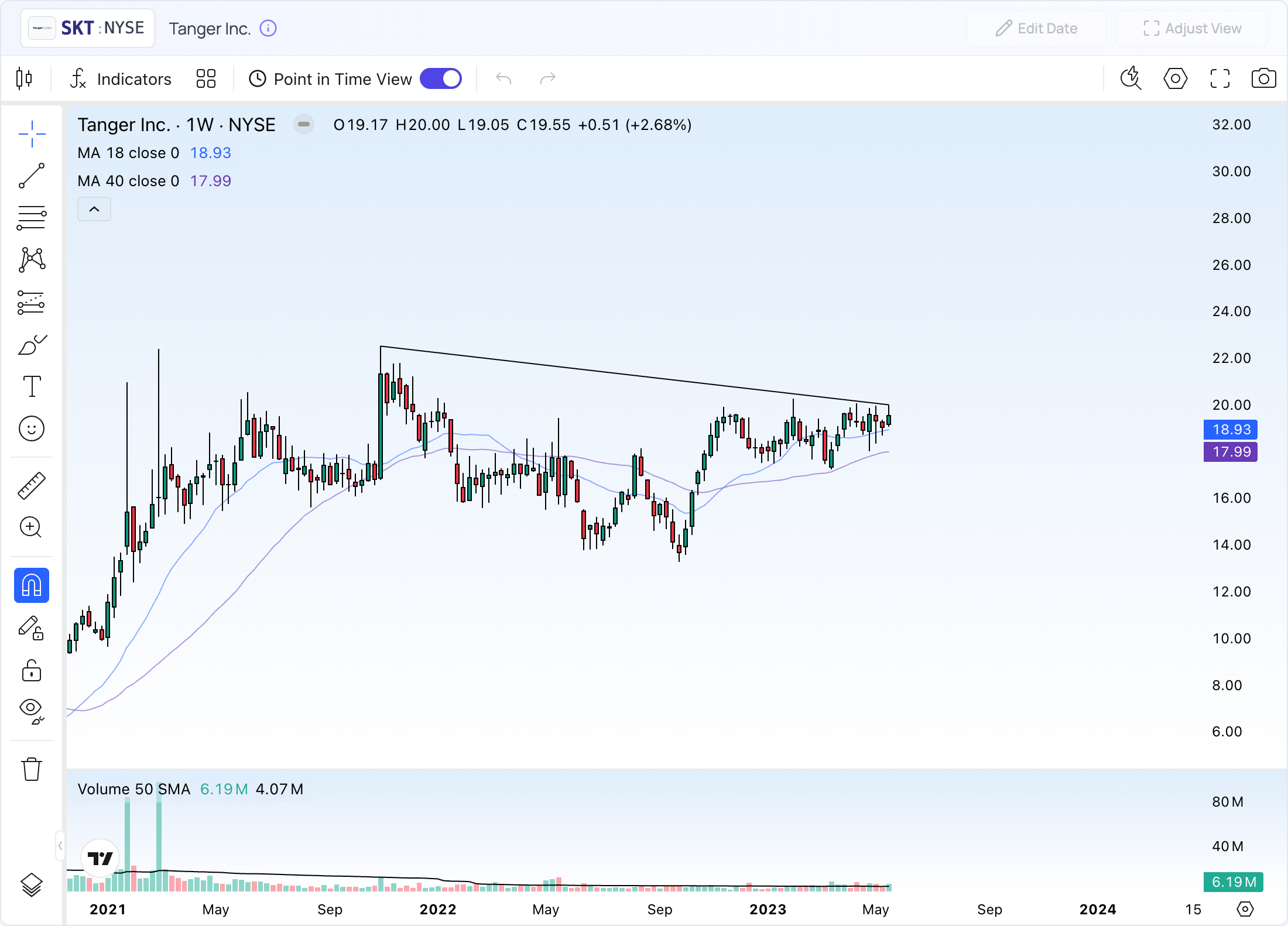
Task: Select the pattern drawing tool
Action: [32, 260]
